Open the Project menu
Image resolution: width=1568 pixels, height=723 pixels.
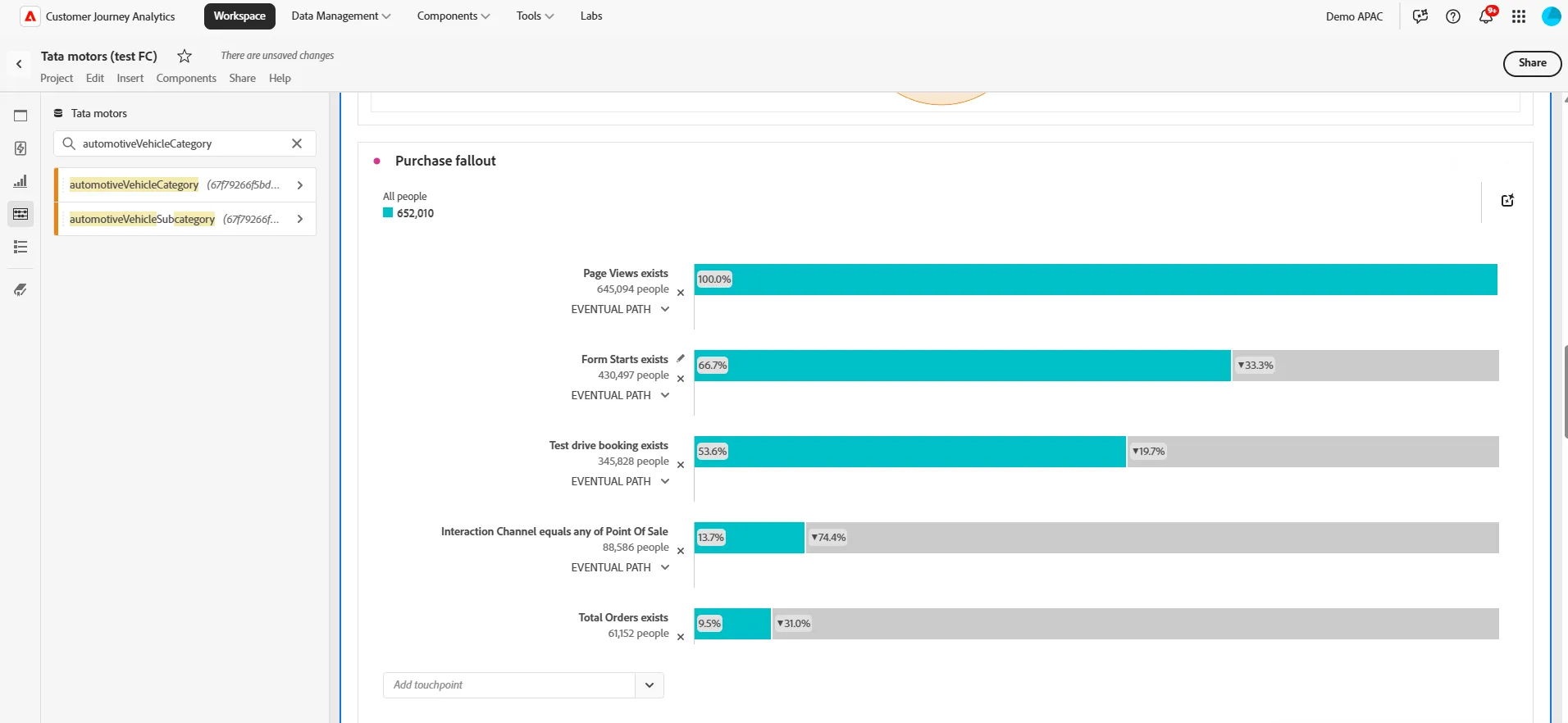point(57,79)
